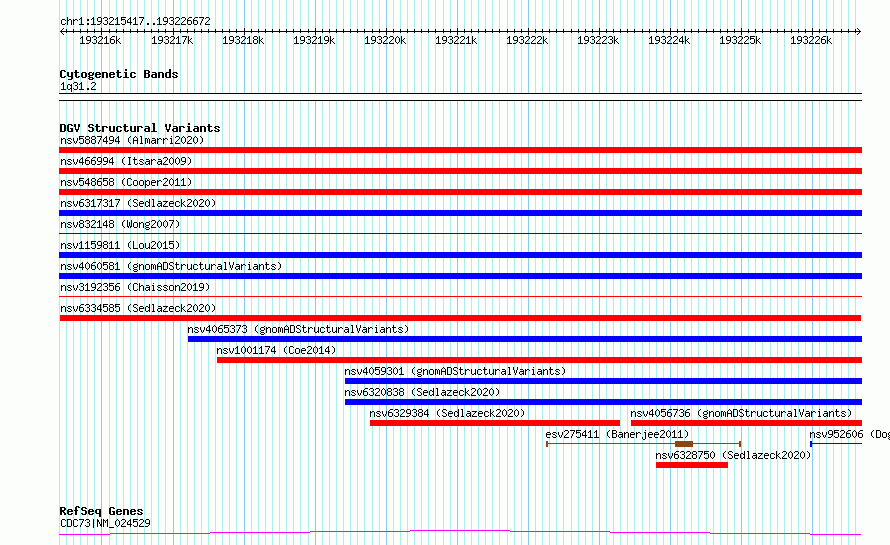The image size is (890, 545).
Task: Open the CDC73|NM_024529 gene label
Action: (105, 523)
